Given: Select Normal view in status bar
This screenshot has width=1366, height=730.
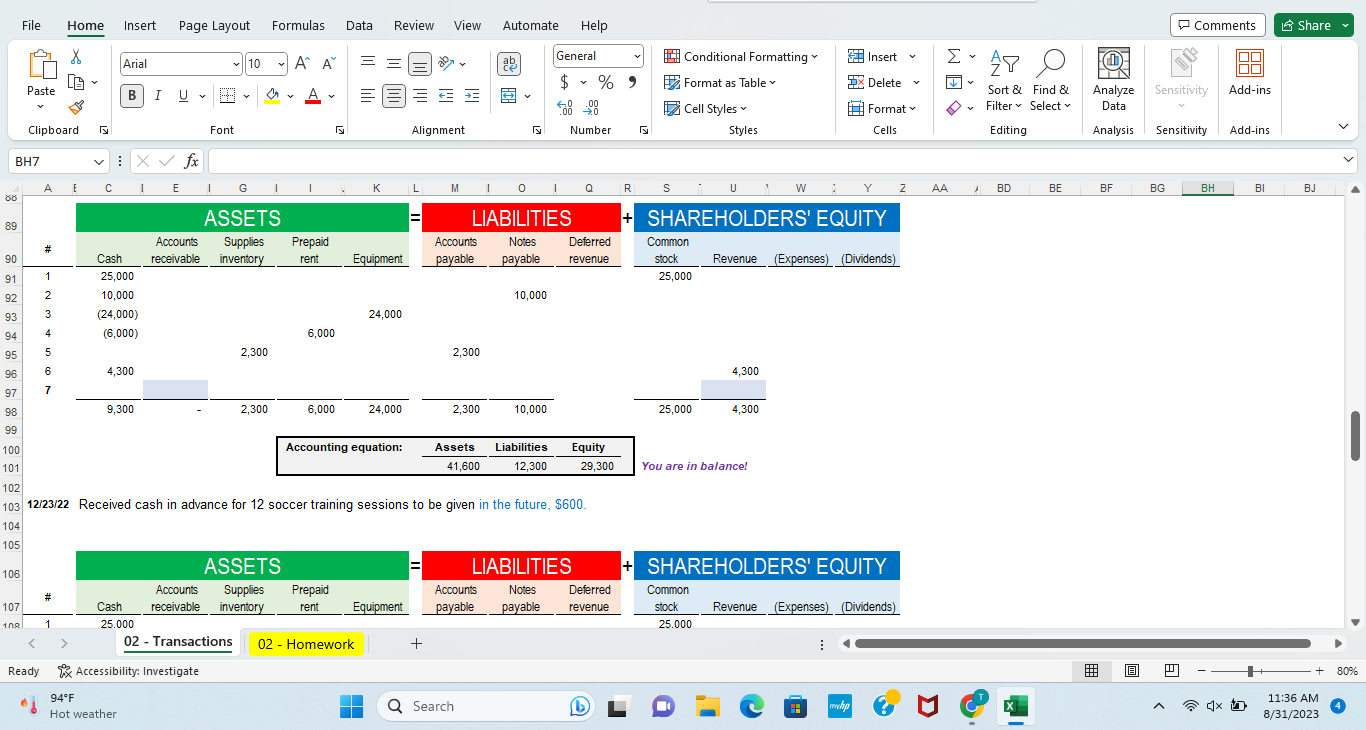Looking at the screenshot, I should 1094,671.
